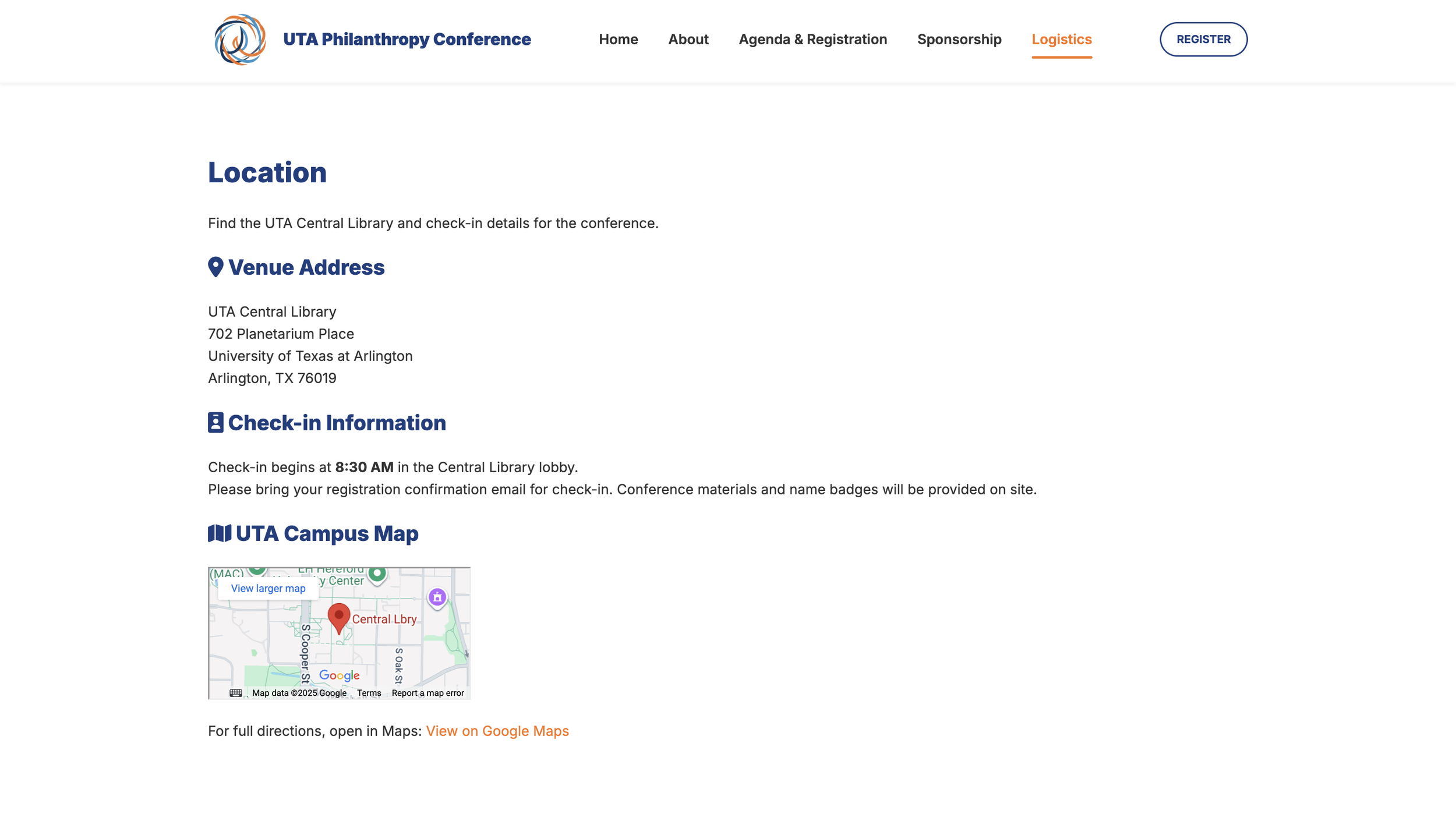Click the Google logo on the map
This screenshot has height=821, width=1456.
(339, 675)
